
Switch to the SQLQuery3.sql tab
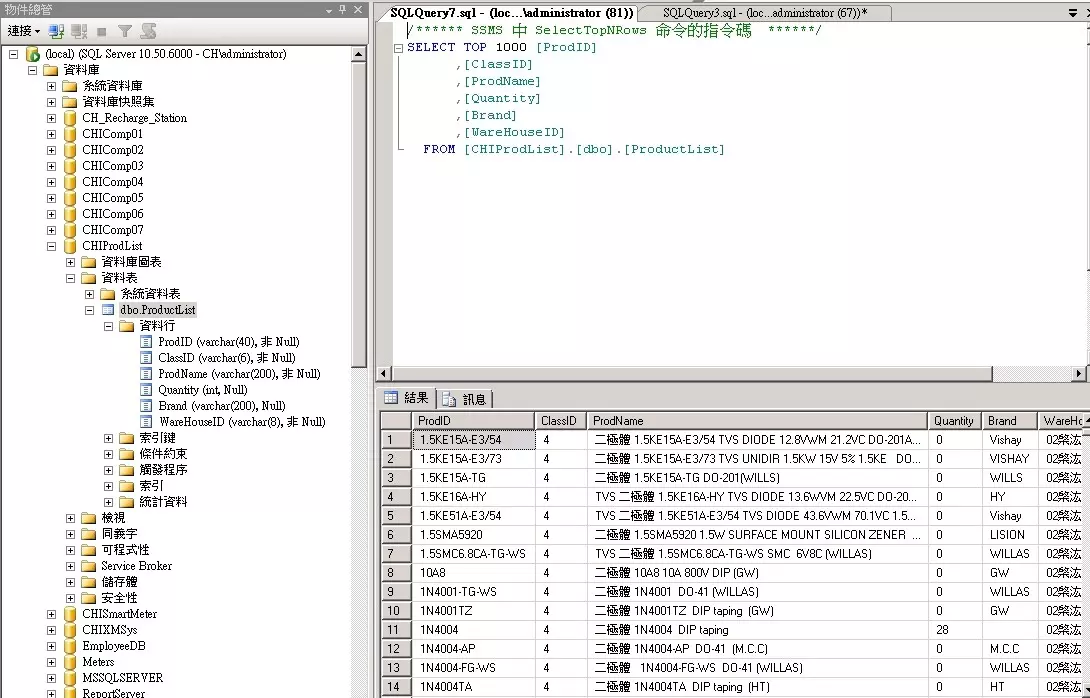click(x=762, y=13)
